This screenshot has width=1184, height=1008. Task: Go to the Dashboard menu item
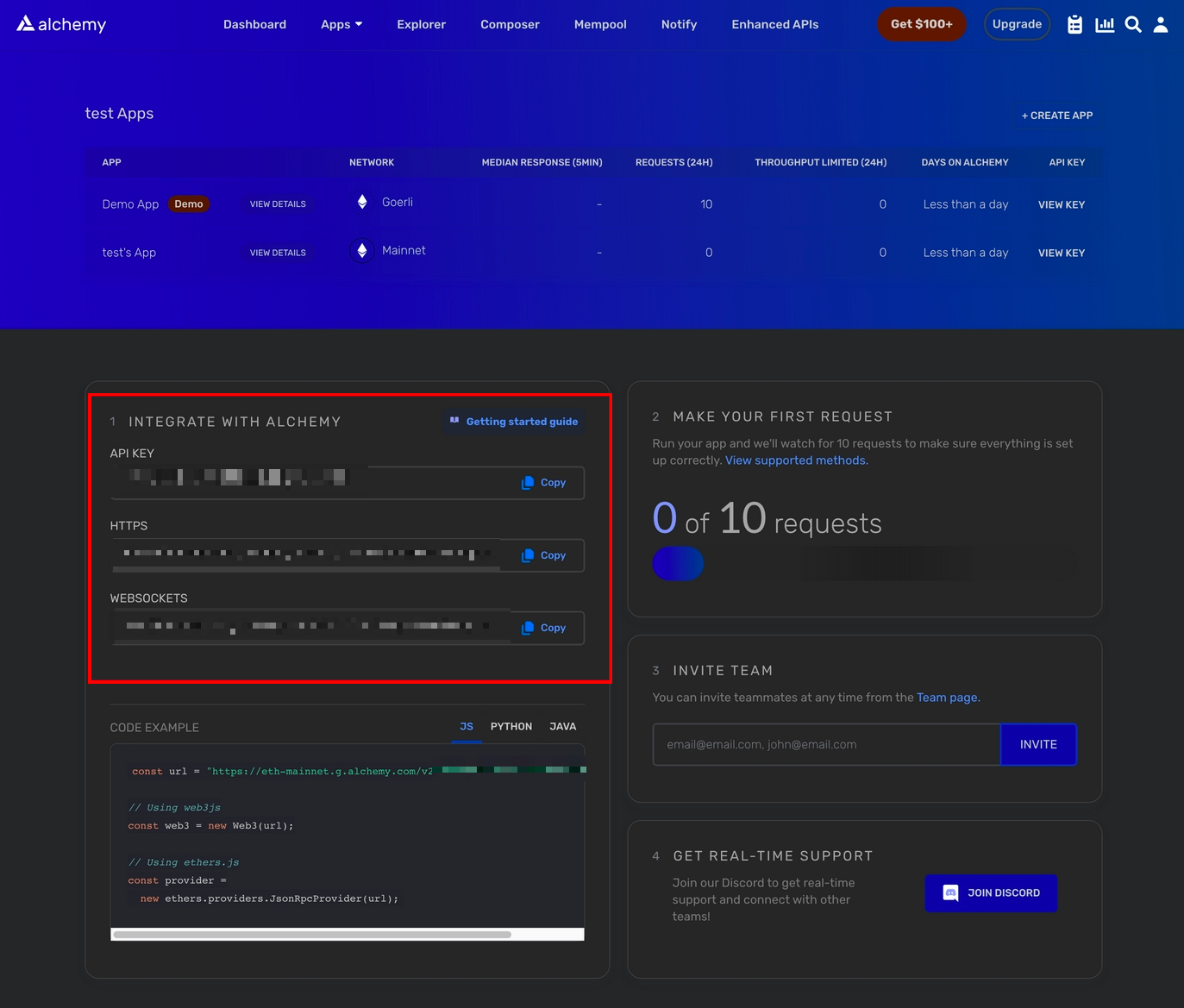click(254, 24)
